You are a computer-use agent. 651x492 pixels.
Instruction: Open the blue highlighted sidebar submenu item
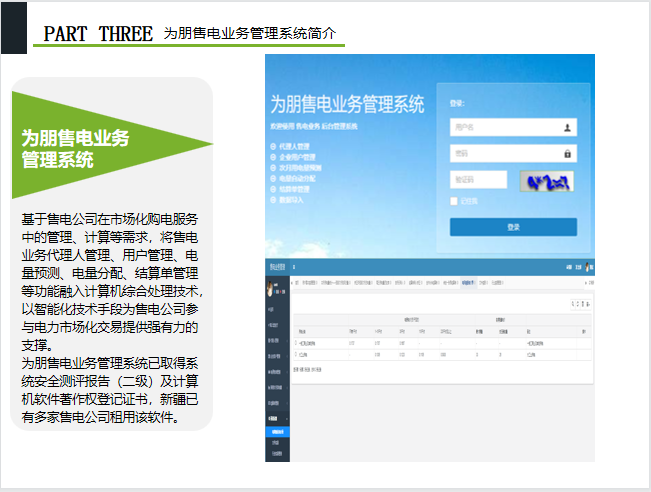click(x=277, y=432)
